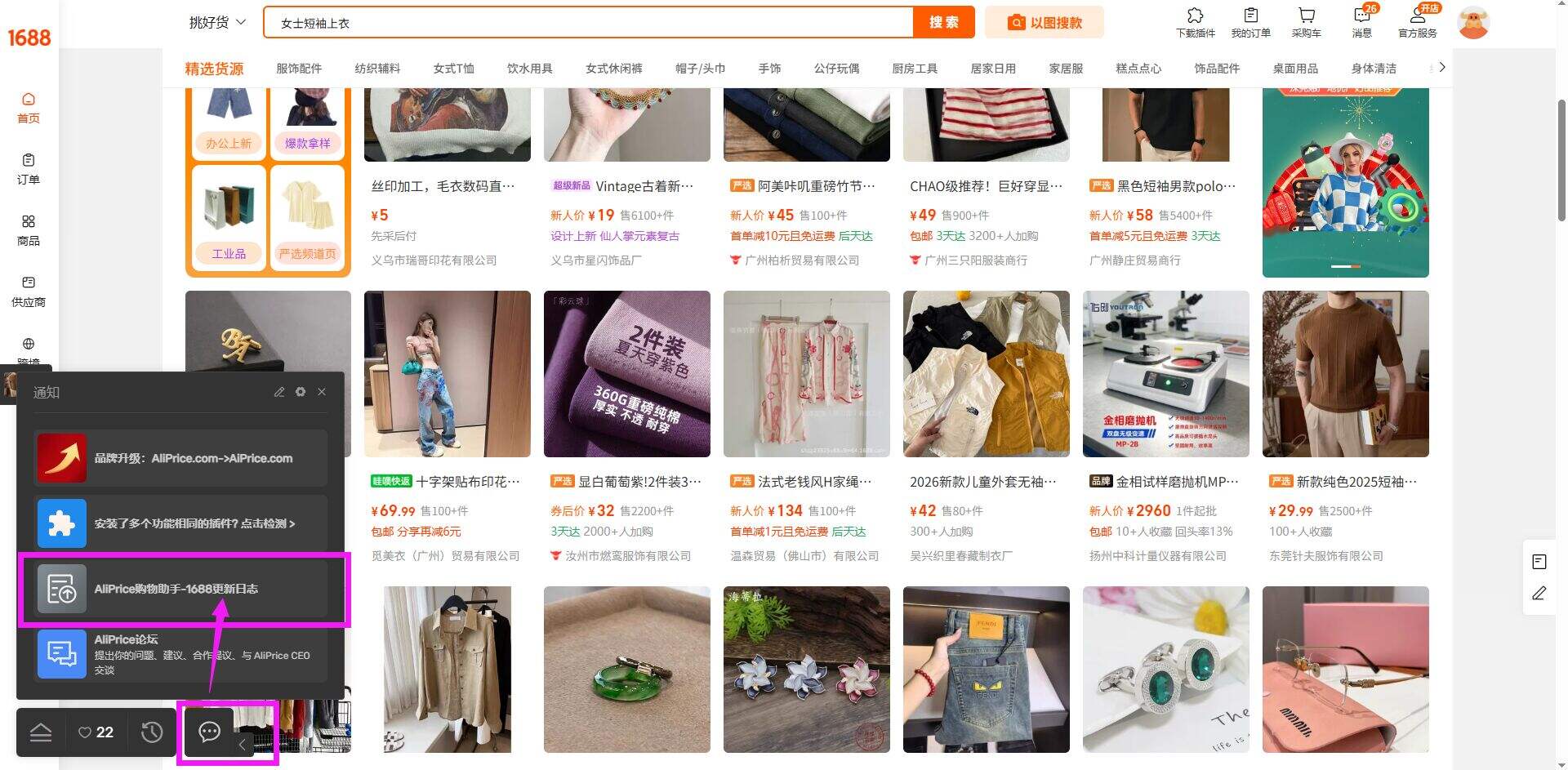Toggle the chat bubble notification button
Image resolution: width=1568 pixels, height=770 pixels.
[210, 732]
